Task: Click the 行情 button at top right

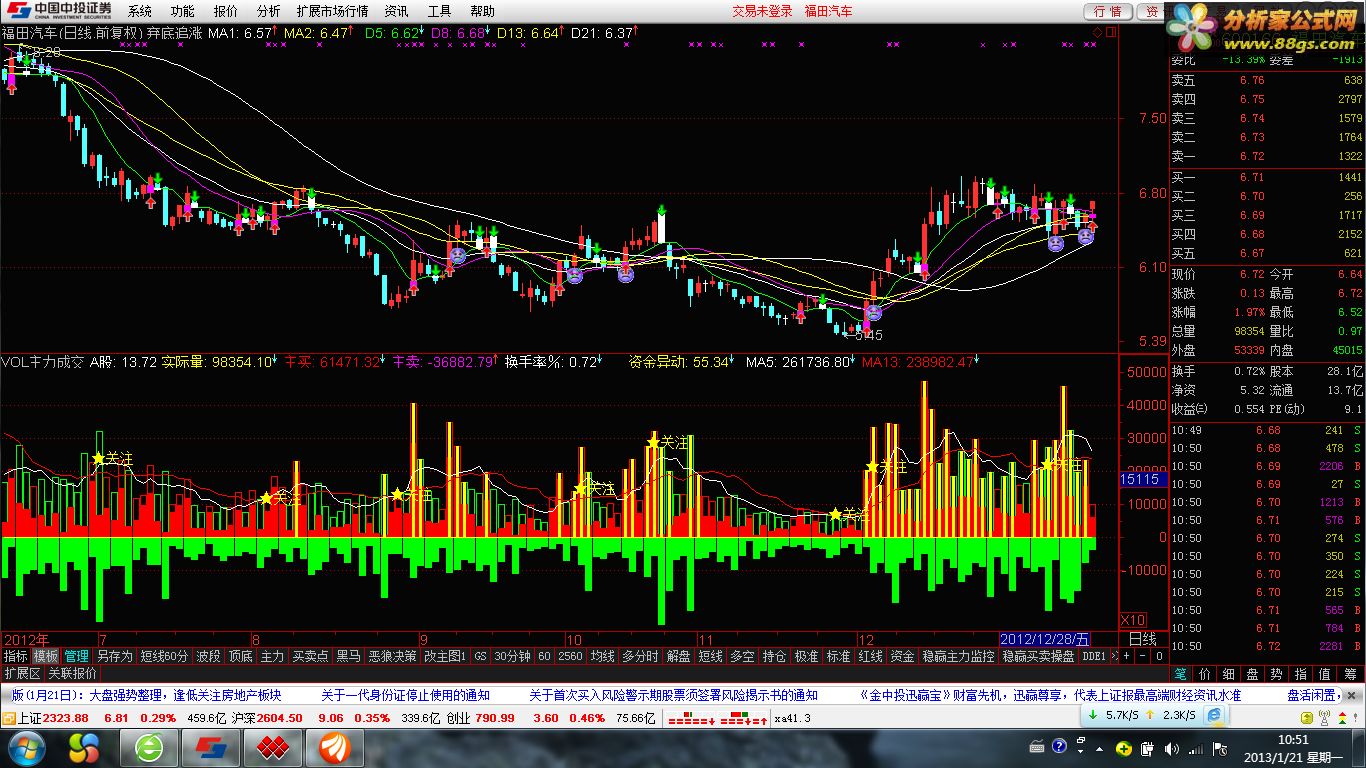Action: pyautogui.click(x=1108, y=11)
